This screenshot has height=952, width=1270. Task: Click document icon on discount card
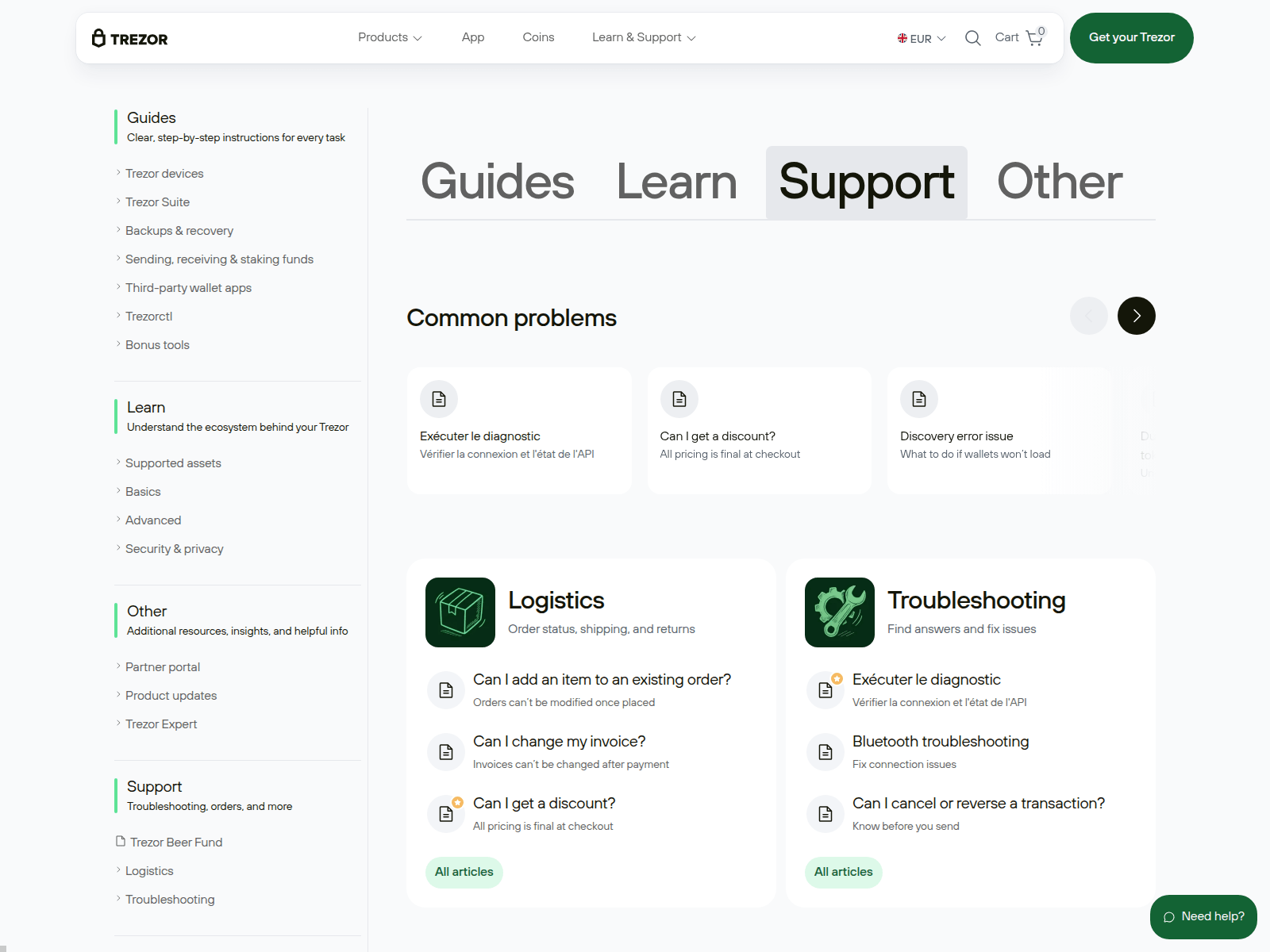click(679, 399)
